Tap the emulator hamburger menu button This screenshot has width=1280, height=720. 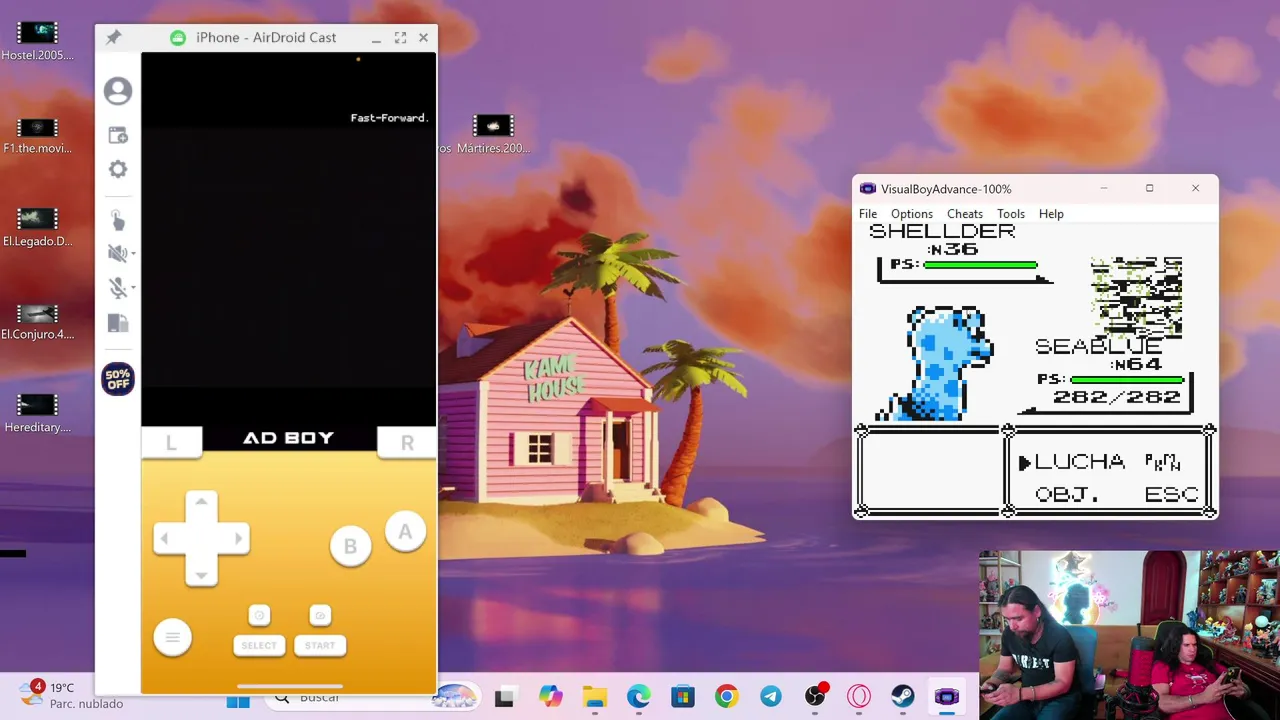172,637
